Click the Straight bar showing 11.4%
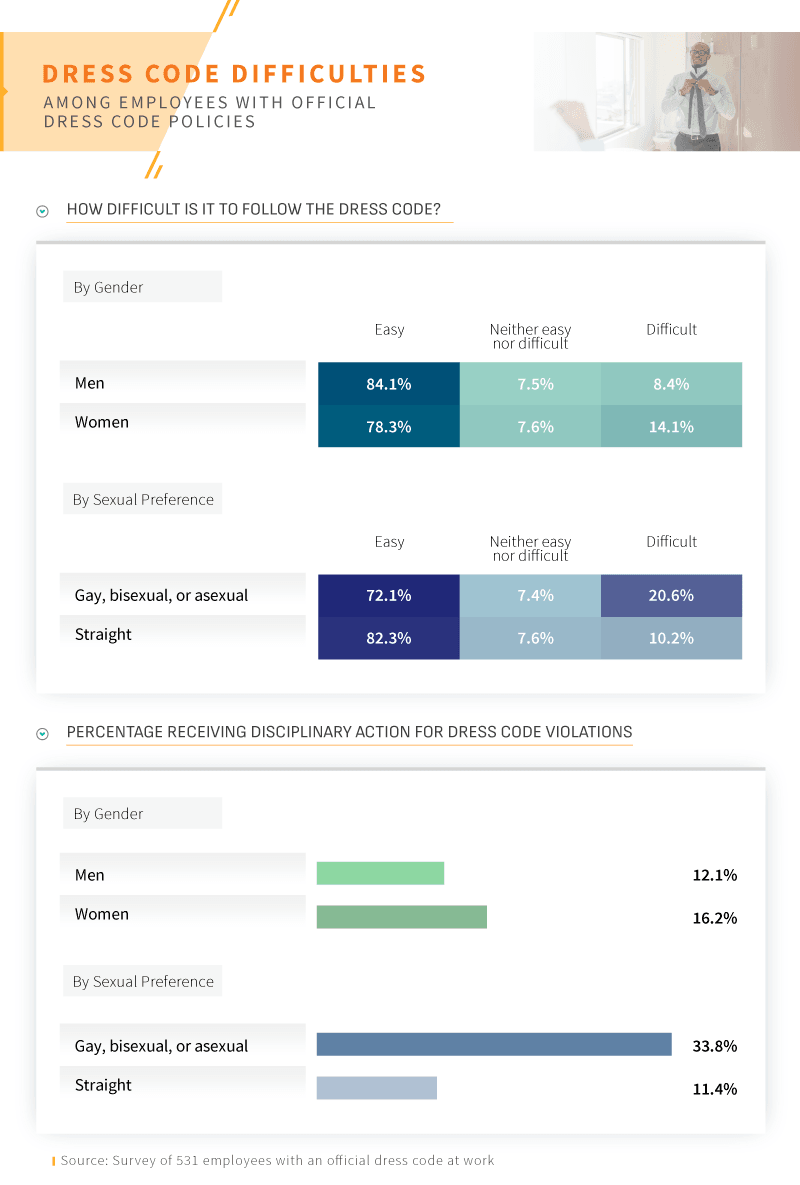Viewport: 800px width, 1185px height. (x=376, y=1087)
